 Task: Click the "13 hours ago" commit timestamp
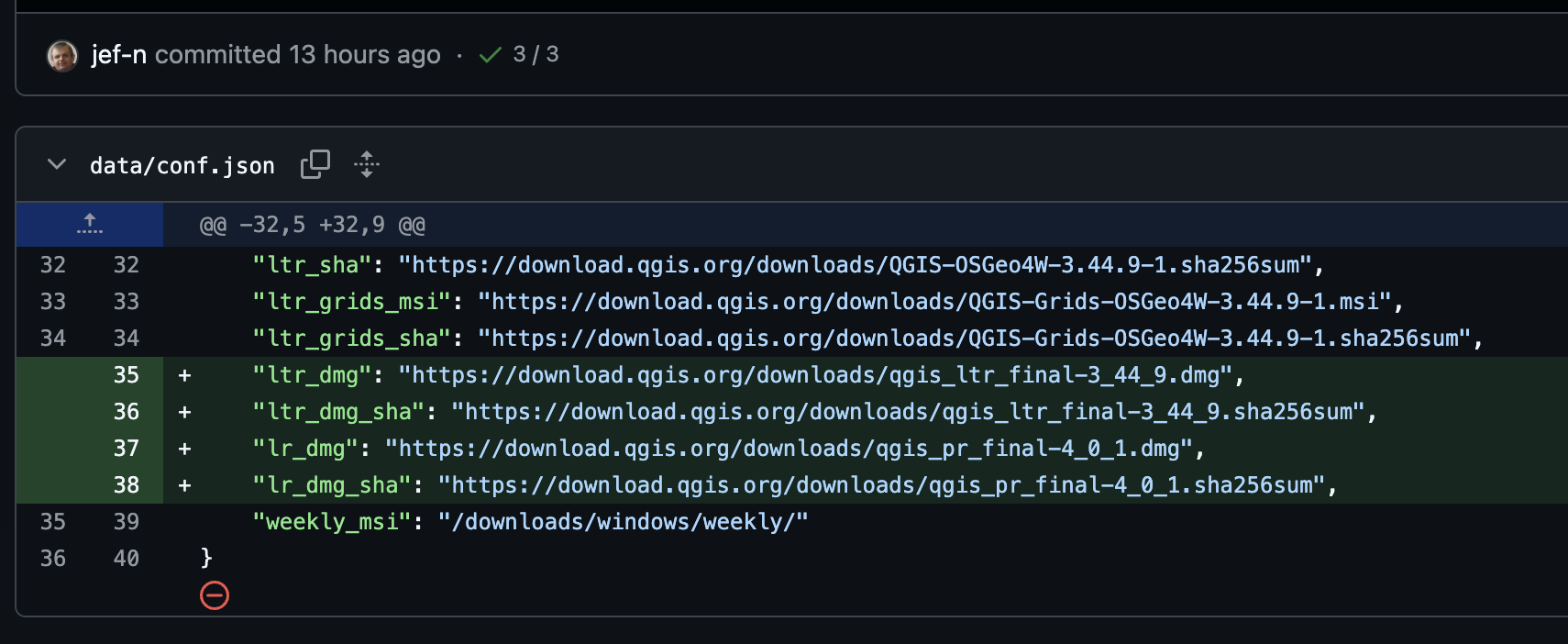click(x=365, y=55)
